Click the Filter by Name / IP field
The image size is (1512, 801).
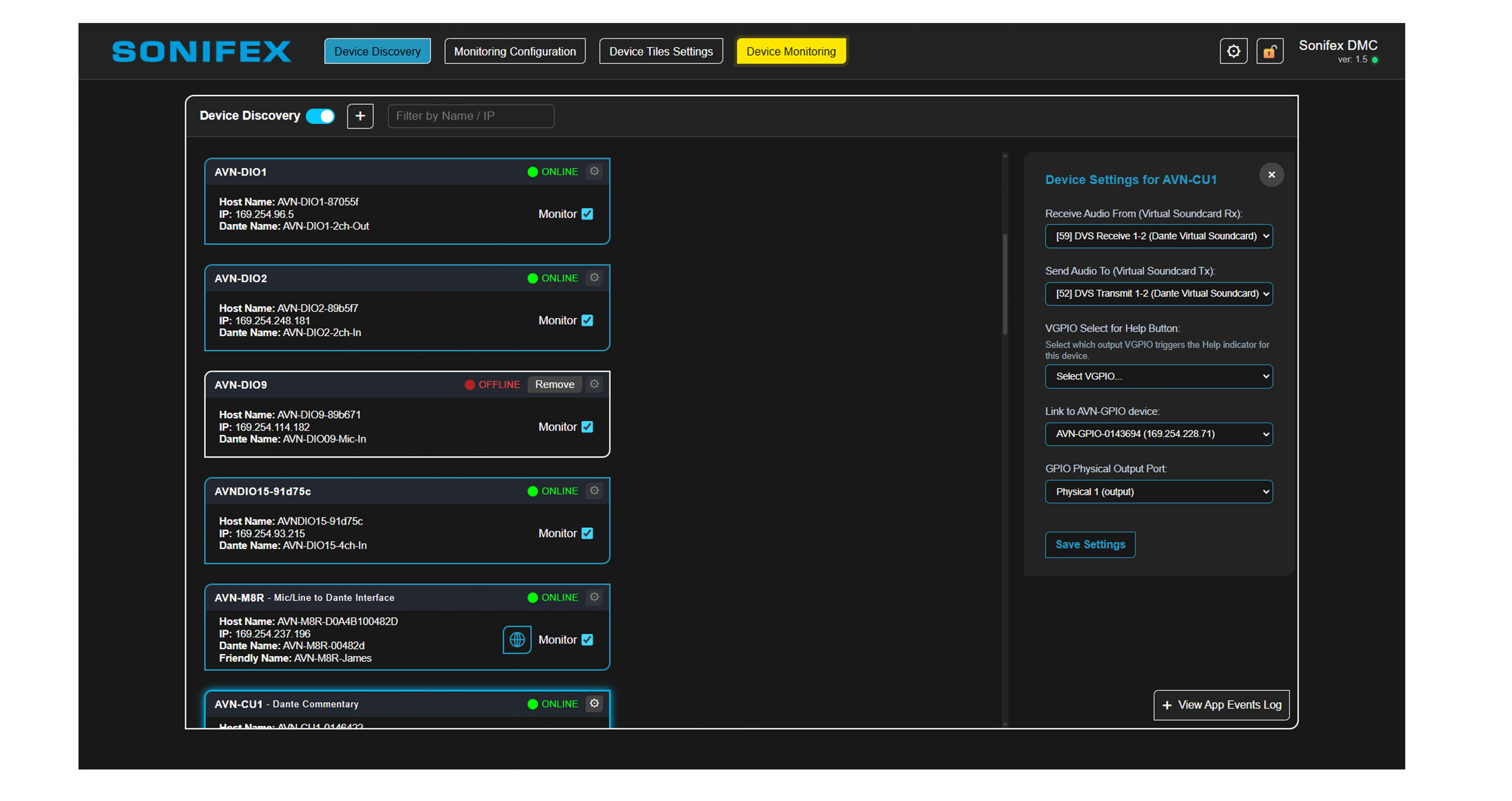(x=471, y=116)
